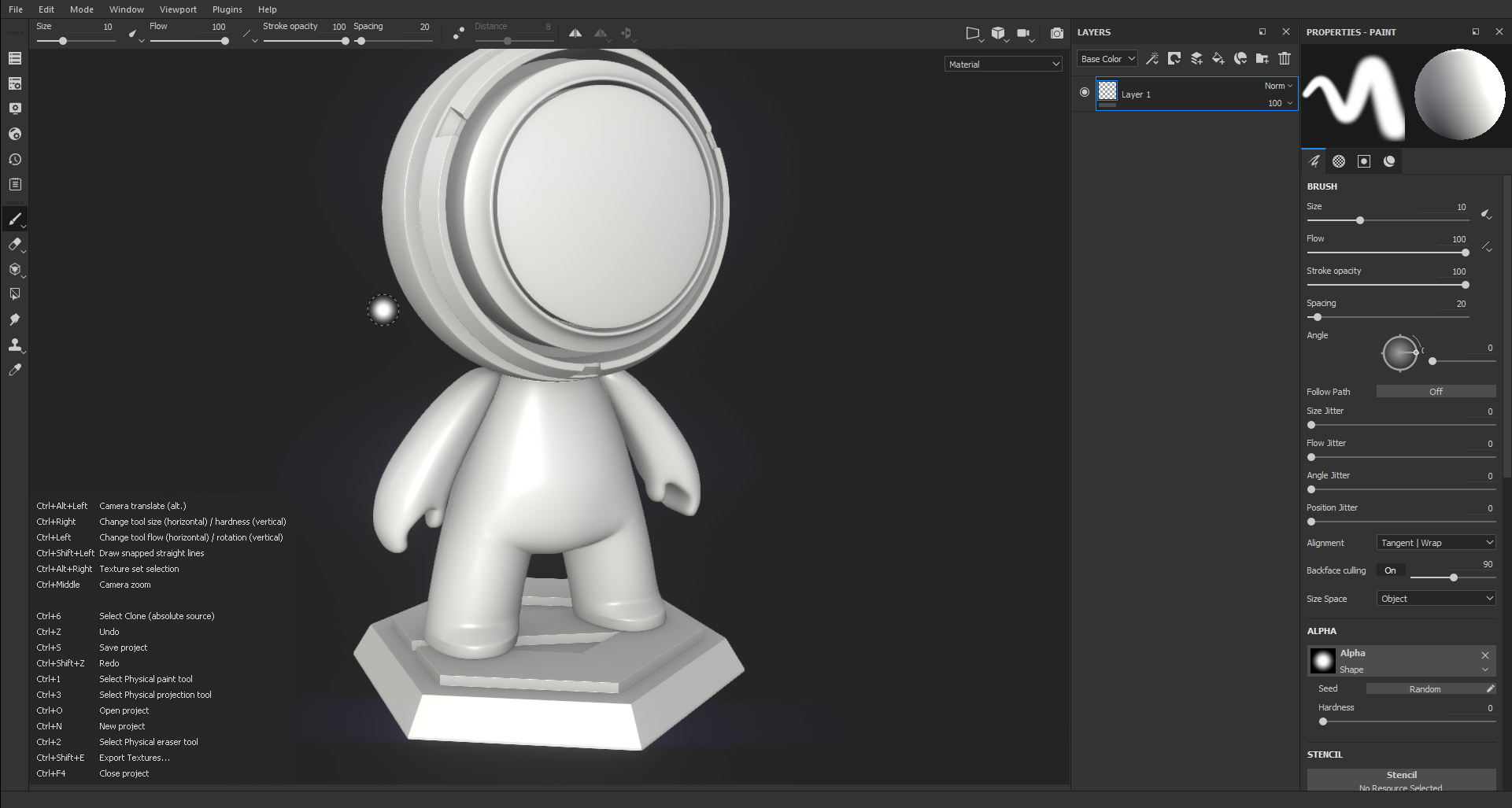Open the Viewport menu
This screenshot has height=808, width=1512.
click(178, 9)
